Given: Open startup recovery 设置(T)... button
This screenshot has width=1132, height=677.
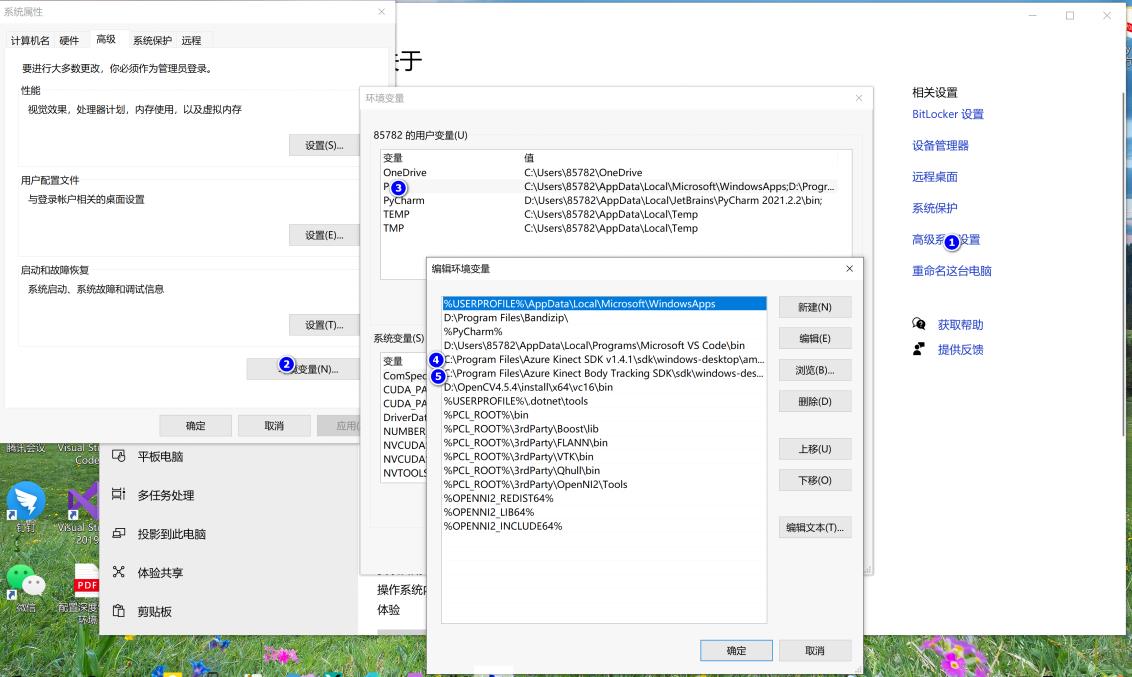Looking at the screenshot, I should [x=324, y=325].
